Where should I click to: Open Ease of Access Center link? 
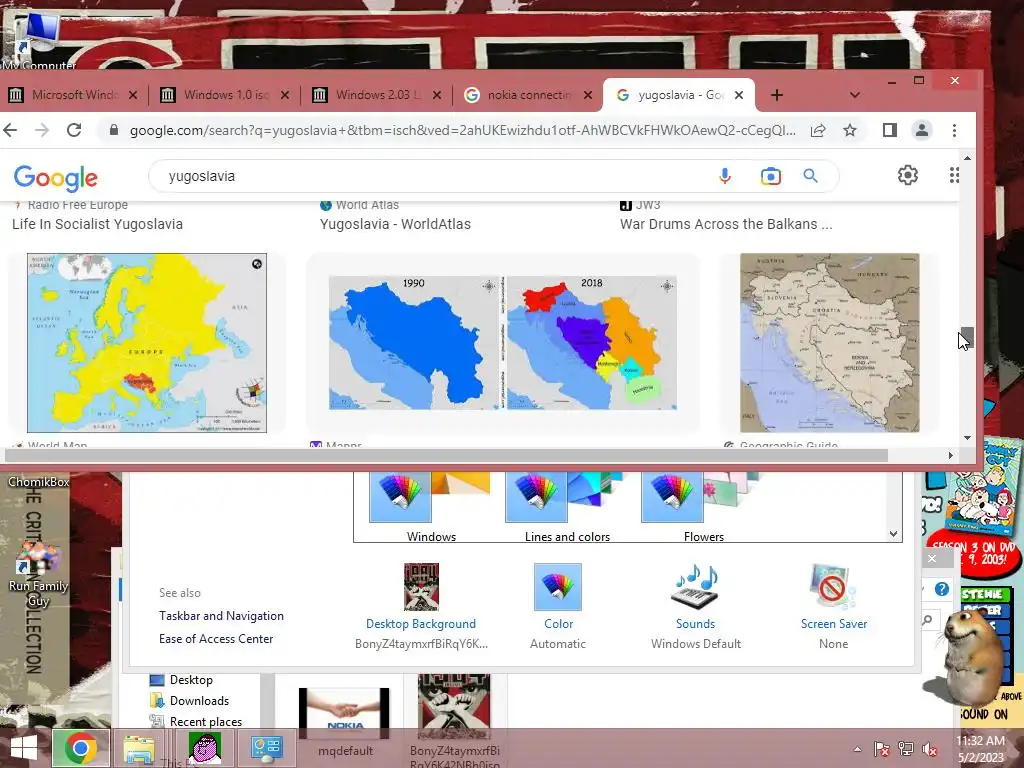[x=216, y=639]
